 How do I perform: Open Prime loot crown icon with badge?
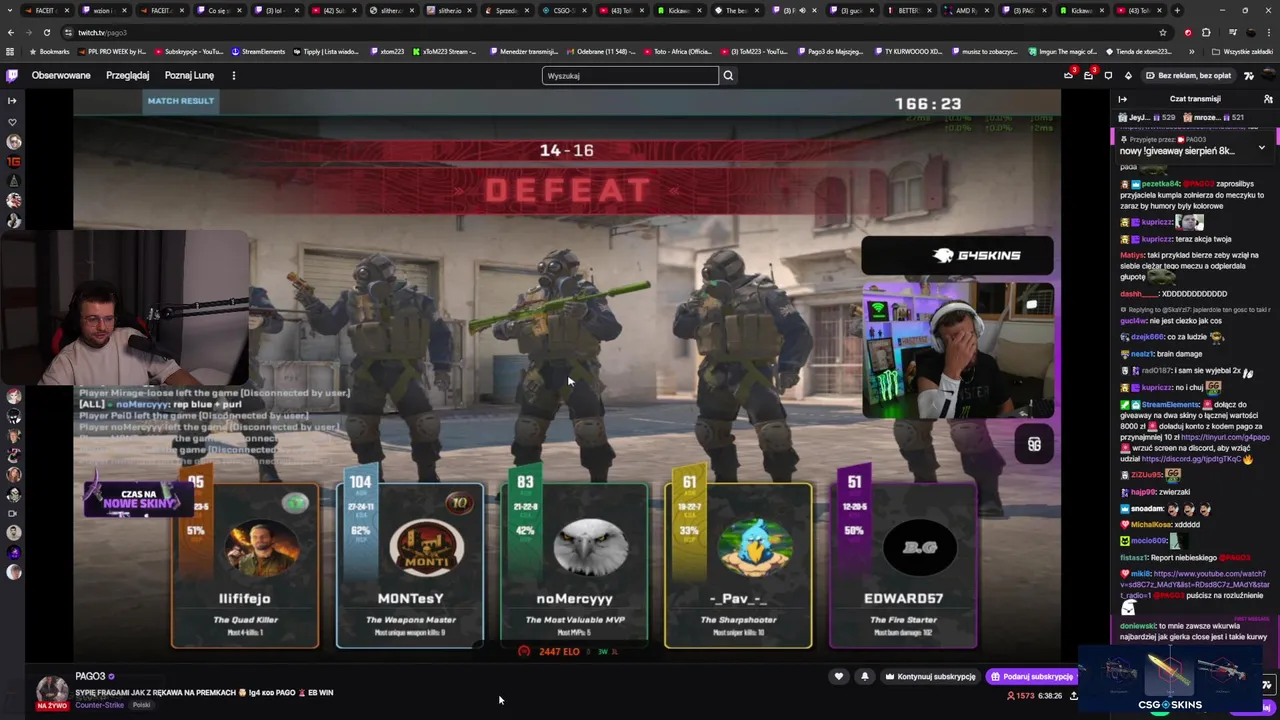tap(1069, 76)
